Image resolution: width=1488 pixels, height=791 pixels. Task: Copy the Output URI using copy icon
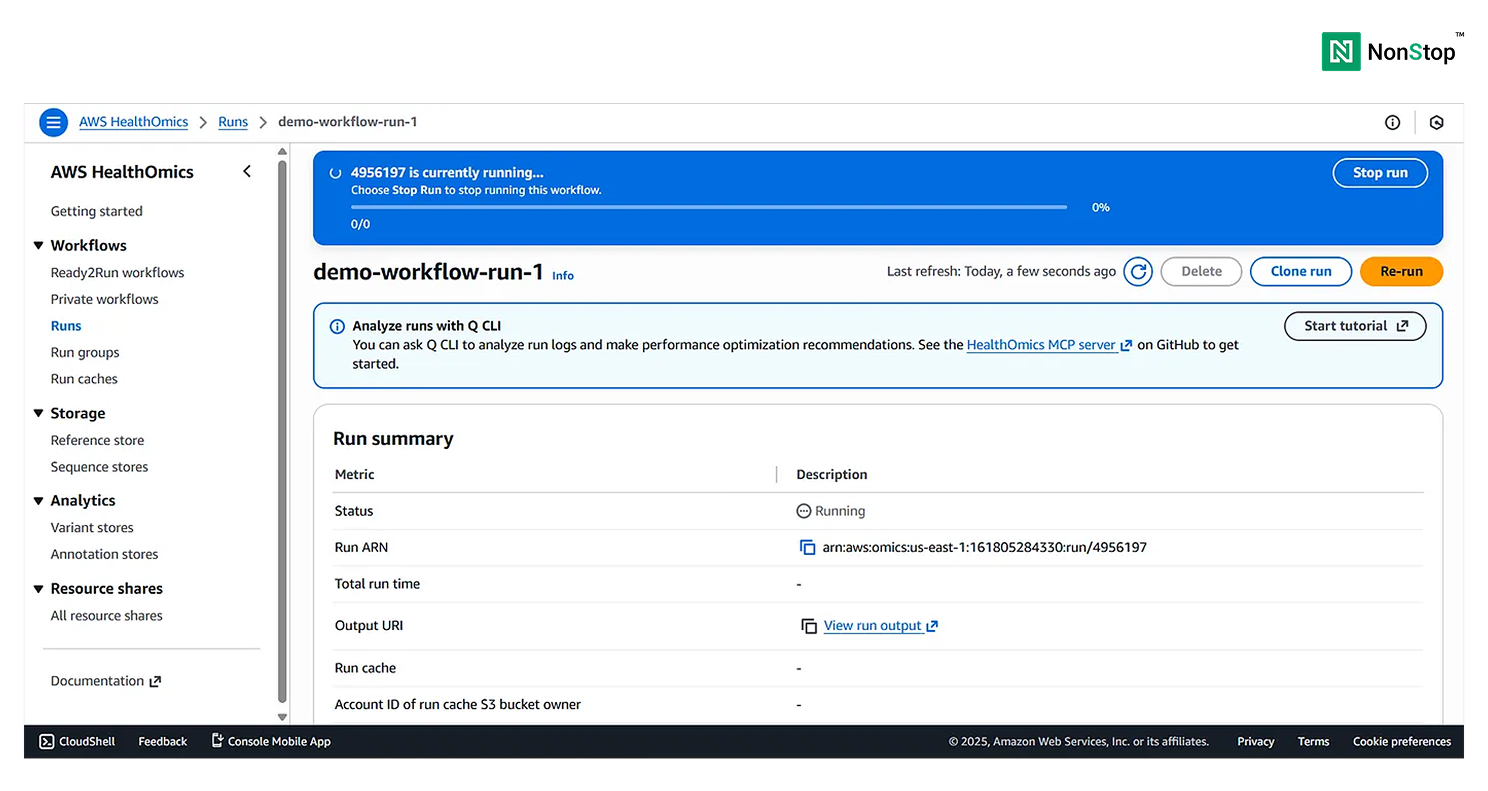coord(809,626)
